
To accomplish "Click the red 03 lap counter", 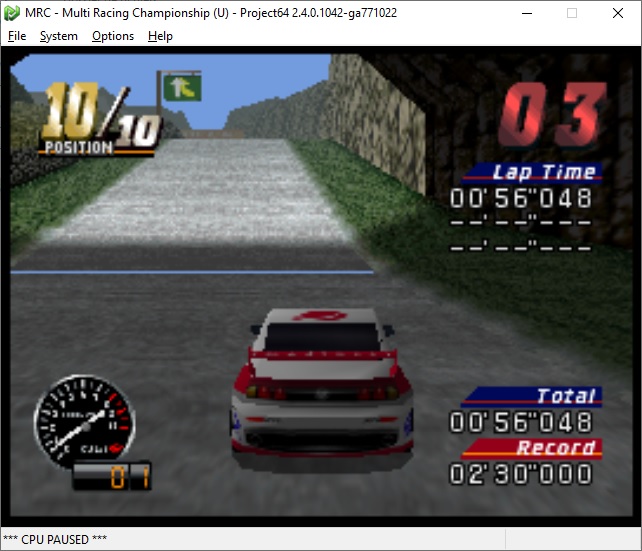I will [552, 114].
